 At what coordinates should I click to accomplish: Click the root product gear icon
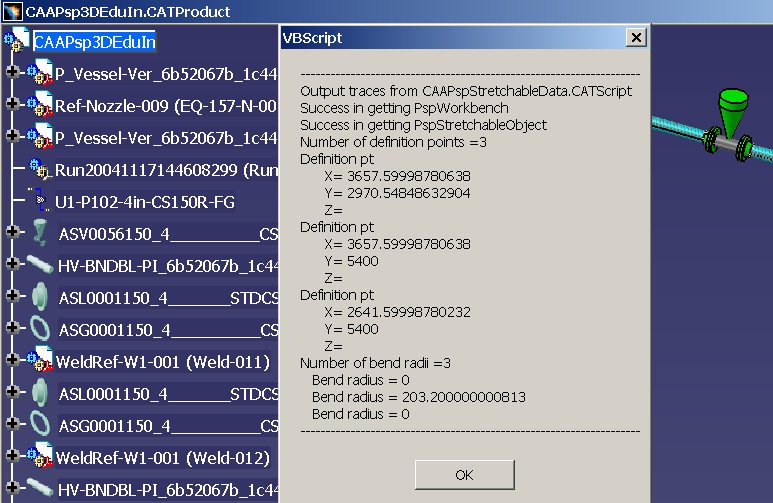pyautogui.click(x=16, y=41)
